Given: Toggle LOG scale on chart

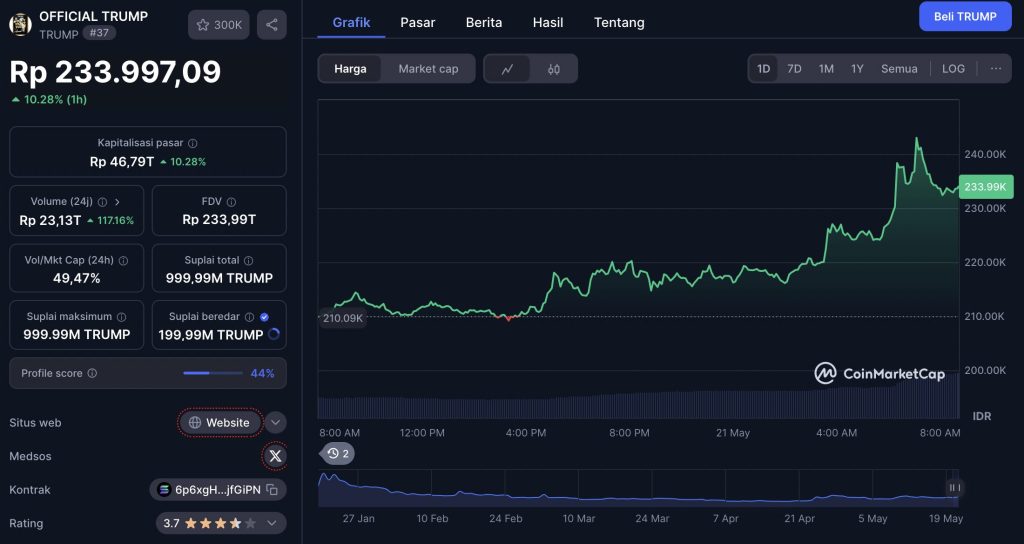Looking at the screenshot, I should (953, 69).
